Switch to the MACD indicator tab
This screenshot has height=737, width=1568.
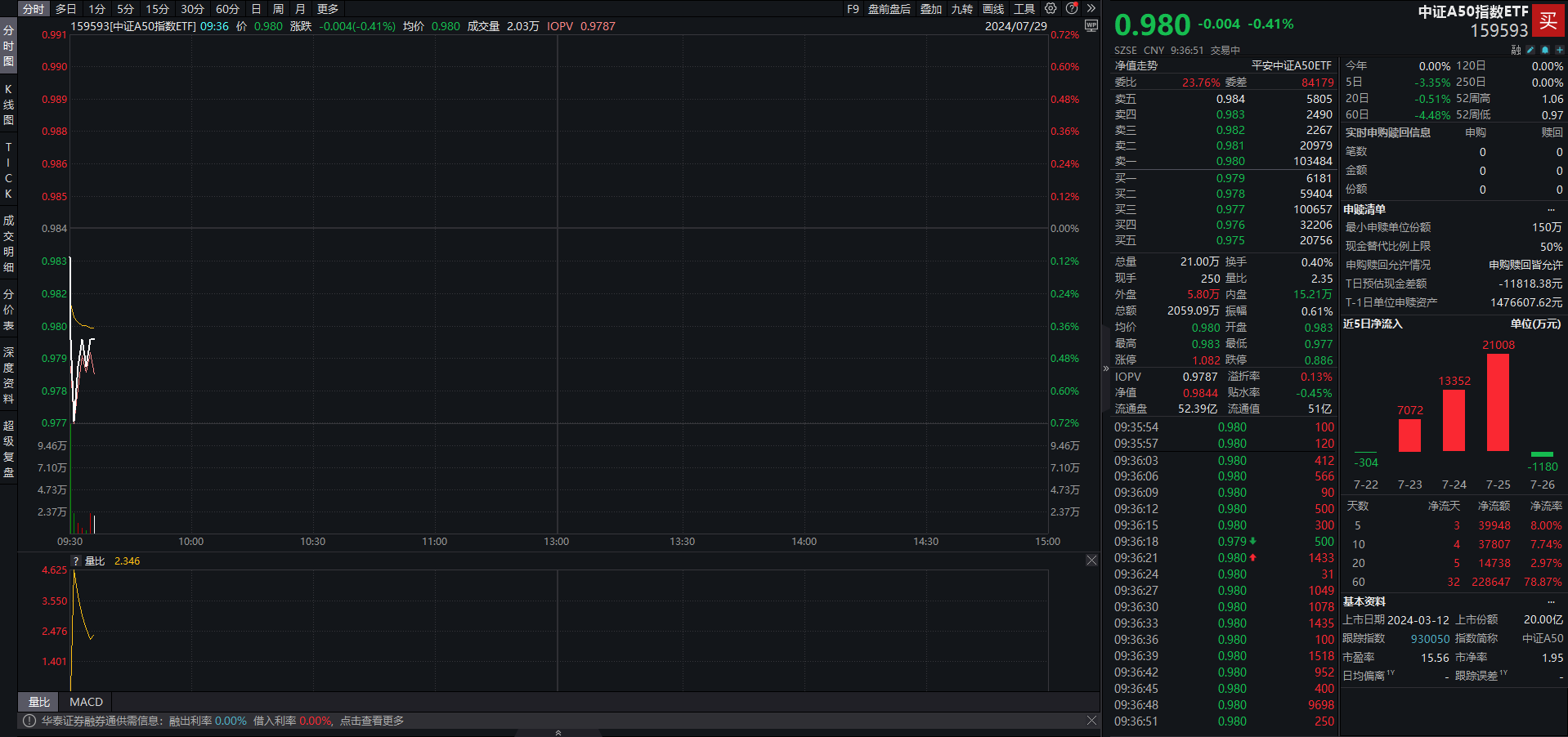(86, 702)
